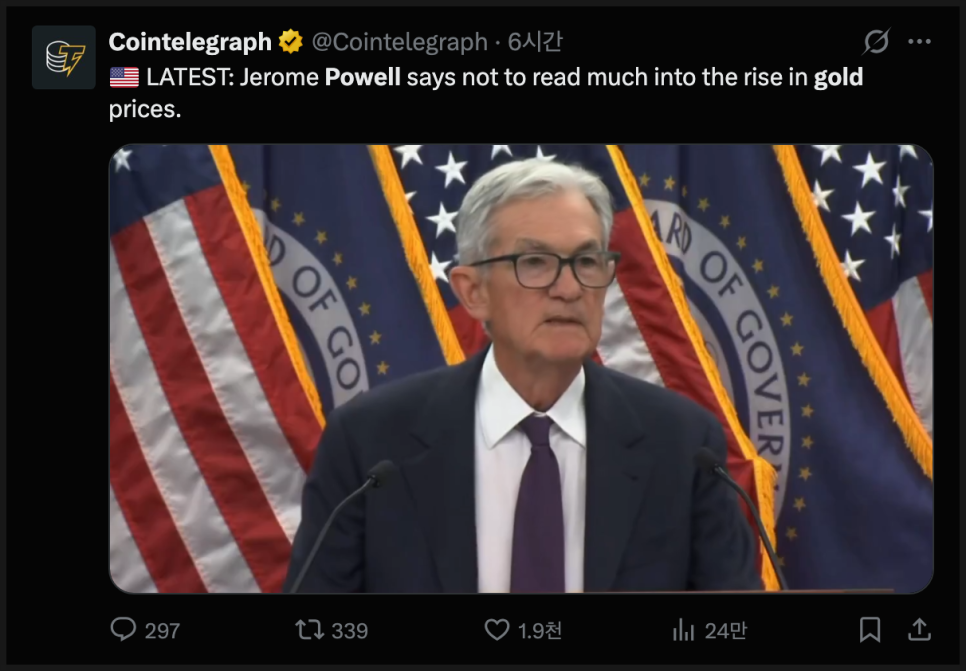Click the 1.9천 likes count
966x671 pixels.
click(540, 631)
